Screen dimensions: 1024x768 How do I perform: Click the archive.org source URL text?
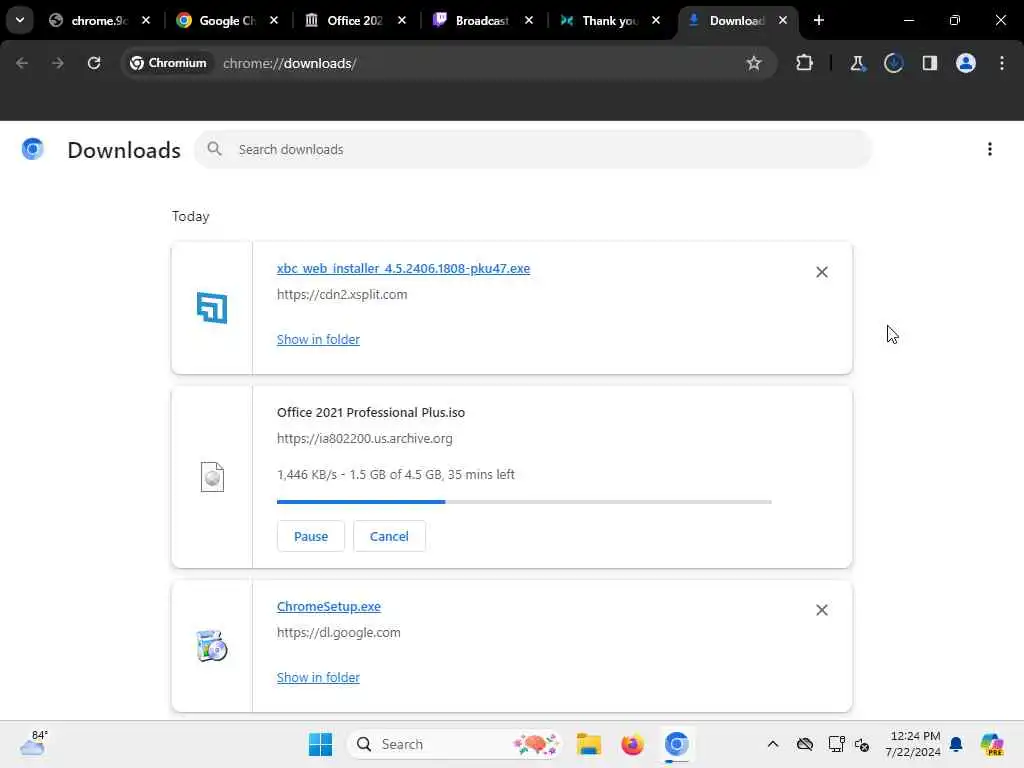click(364, 439)
